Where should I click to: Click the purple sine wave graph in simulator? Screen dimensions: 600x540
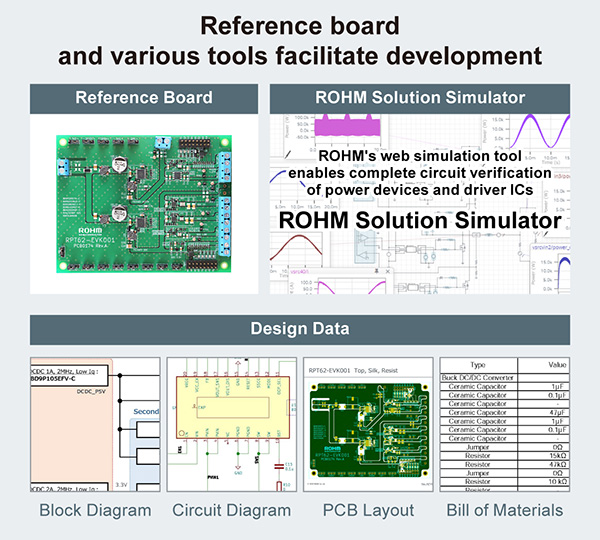pos(539,131)
